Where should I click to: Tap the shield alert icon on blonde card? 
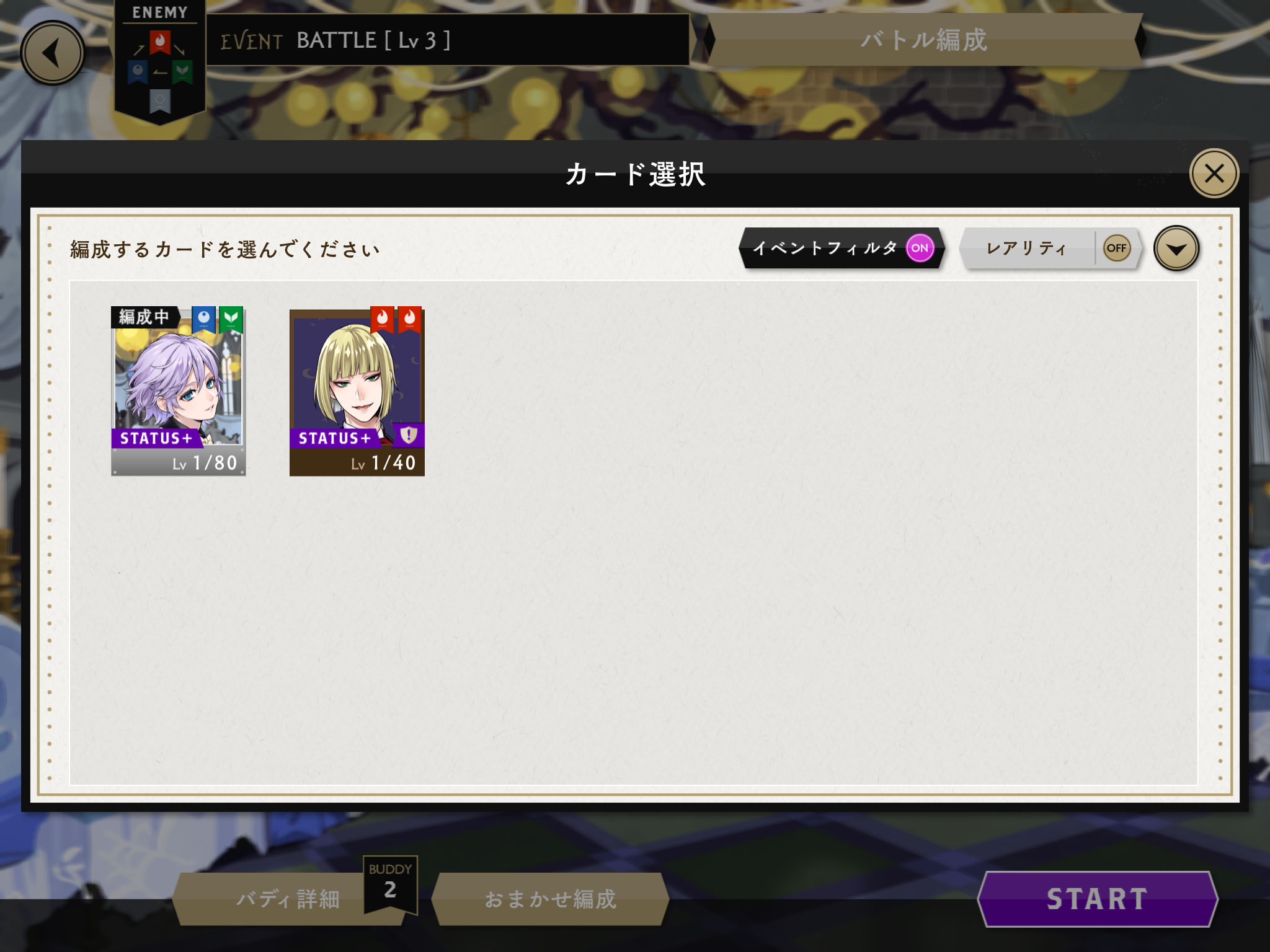(409, 435)
